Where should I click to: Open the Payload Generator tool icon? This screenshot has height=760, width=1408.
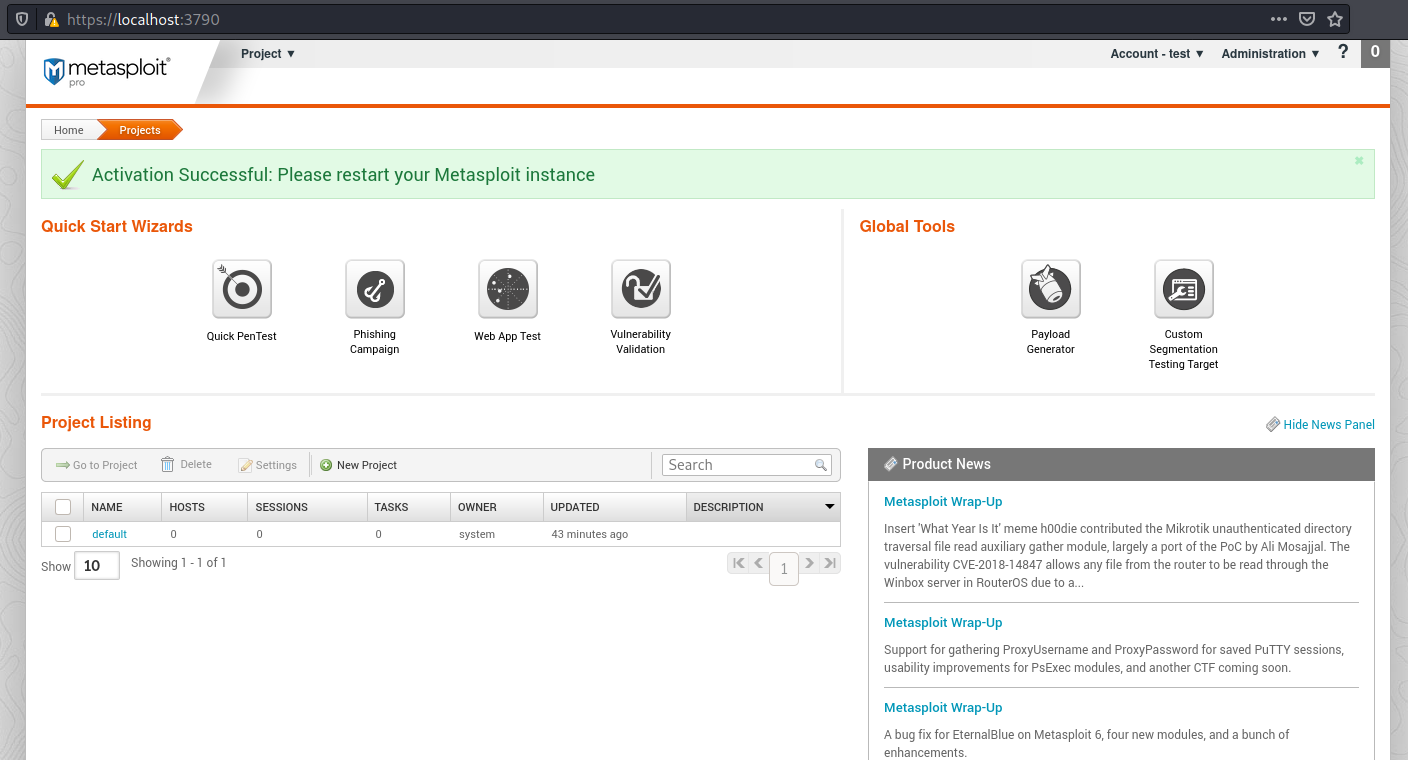(1051, 289)
